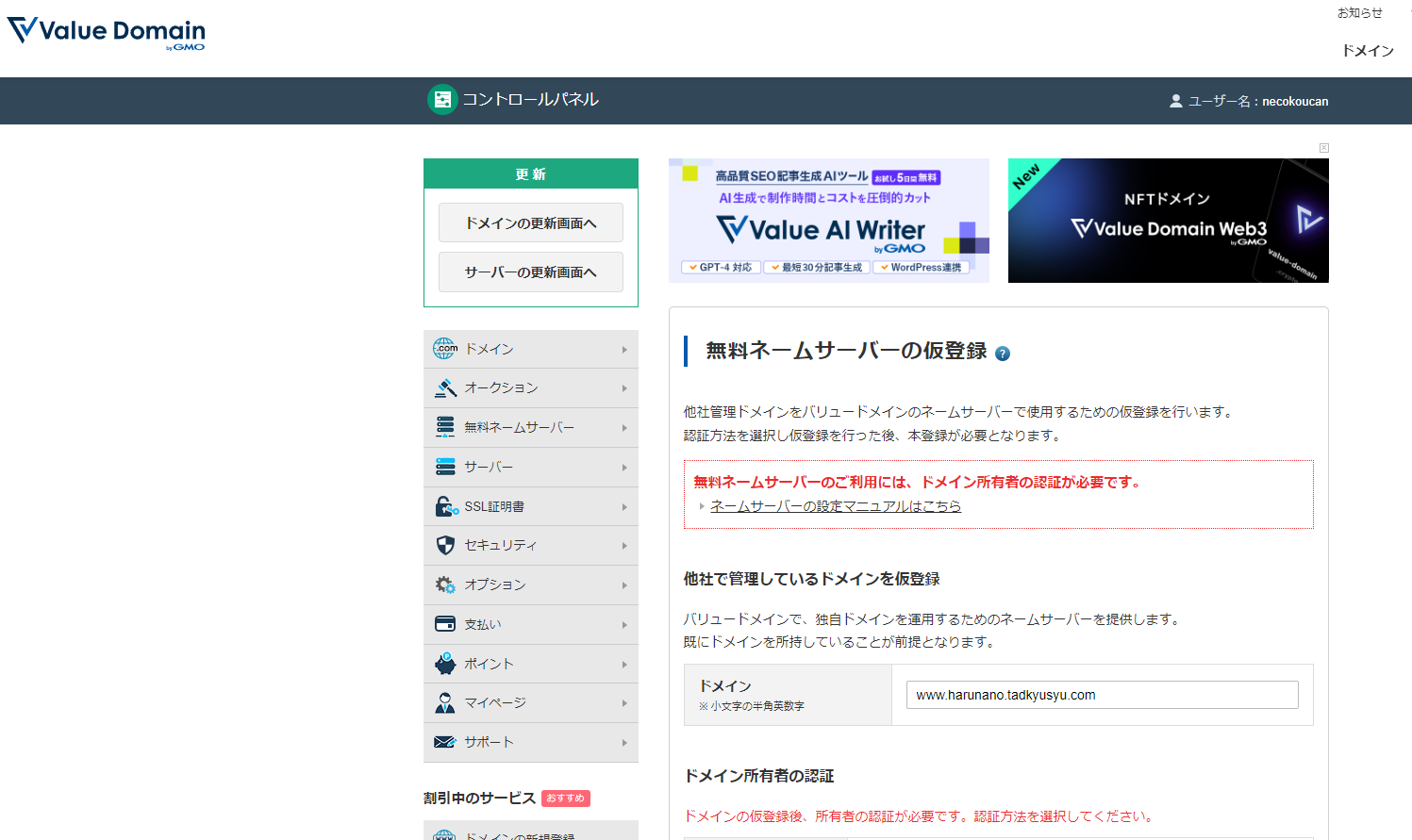1412x840 pixels.
Task: Click the user profile icon beside ユーザー名
Action: [1176, 101]
